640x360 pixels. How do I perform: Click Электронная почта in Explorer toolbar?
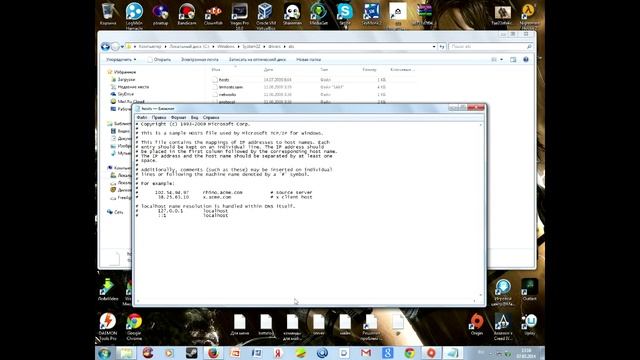click(200, 60)
